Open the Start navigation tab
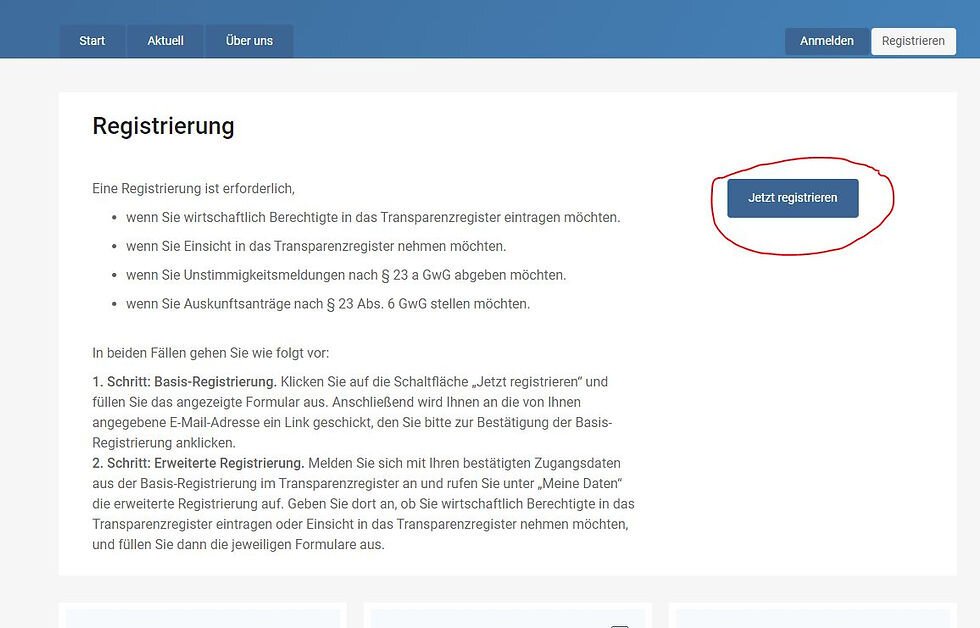 click(92, 41)
